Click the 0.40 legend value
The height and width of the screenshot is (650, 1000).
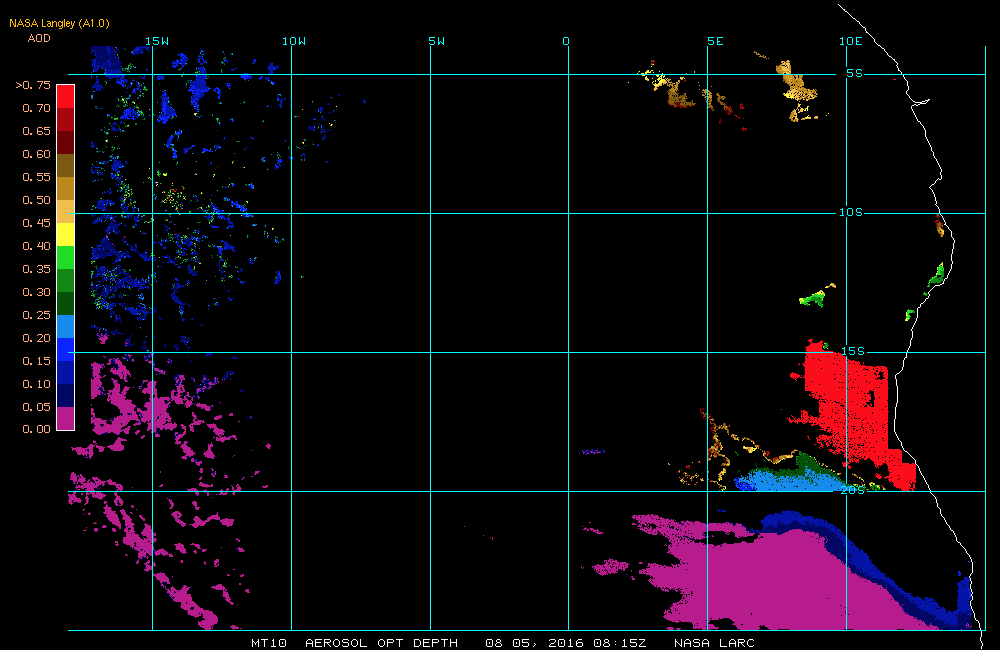[36, 246]
